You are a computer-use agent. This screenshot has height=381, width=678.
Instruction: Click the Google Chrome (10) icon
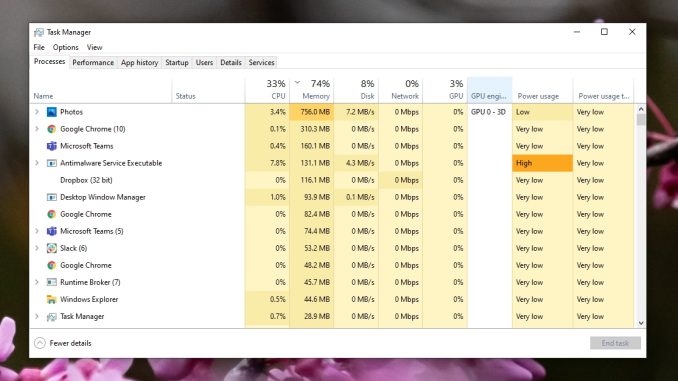click(x=51, y=129)
